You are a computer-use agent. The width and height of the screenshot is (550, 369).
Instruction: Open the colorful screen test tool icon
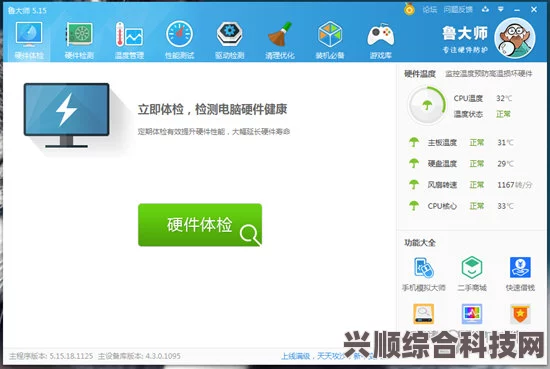point(472,314)
